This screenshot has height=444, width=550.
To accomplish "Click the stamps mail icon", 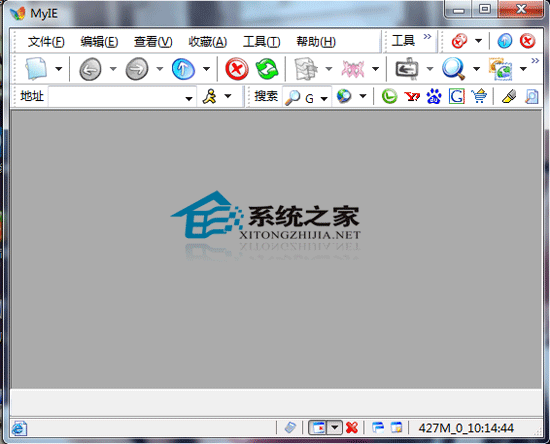I will (x=501, y=69).
